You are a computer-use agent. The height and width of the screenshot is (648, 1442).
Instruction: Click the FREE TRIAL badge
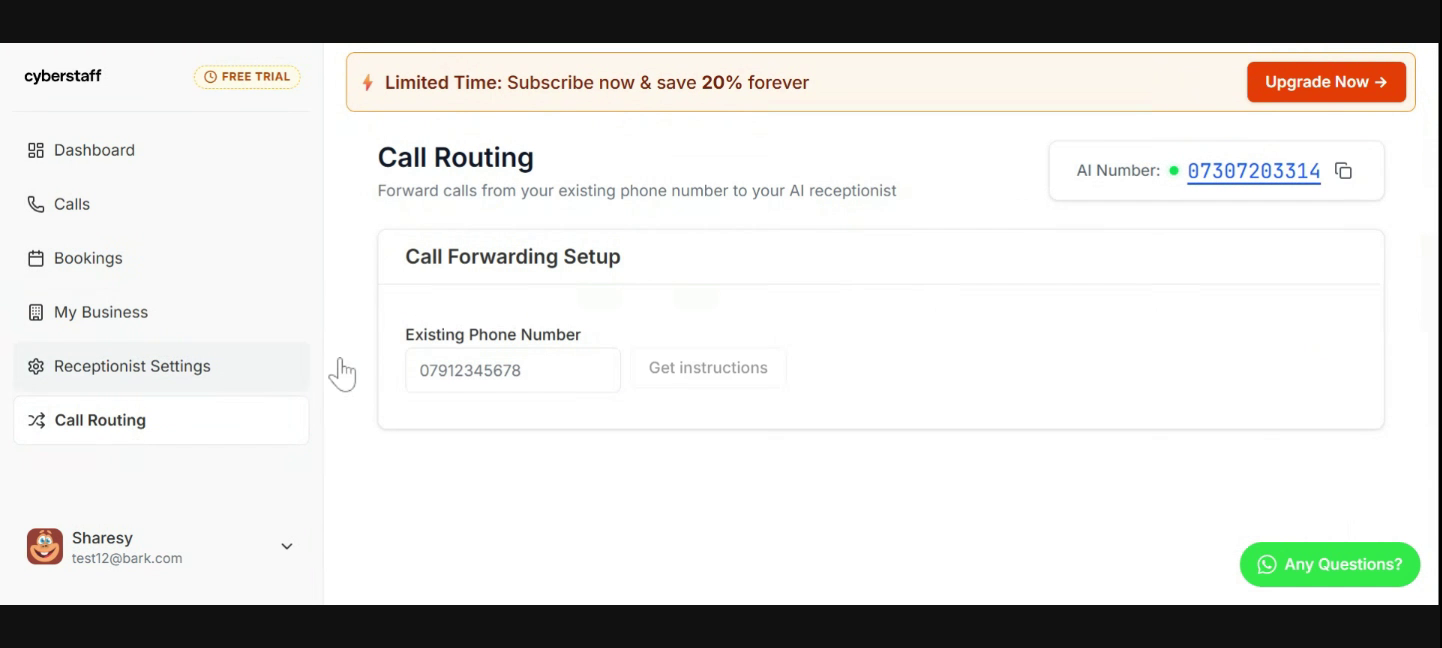(247, 77)
